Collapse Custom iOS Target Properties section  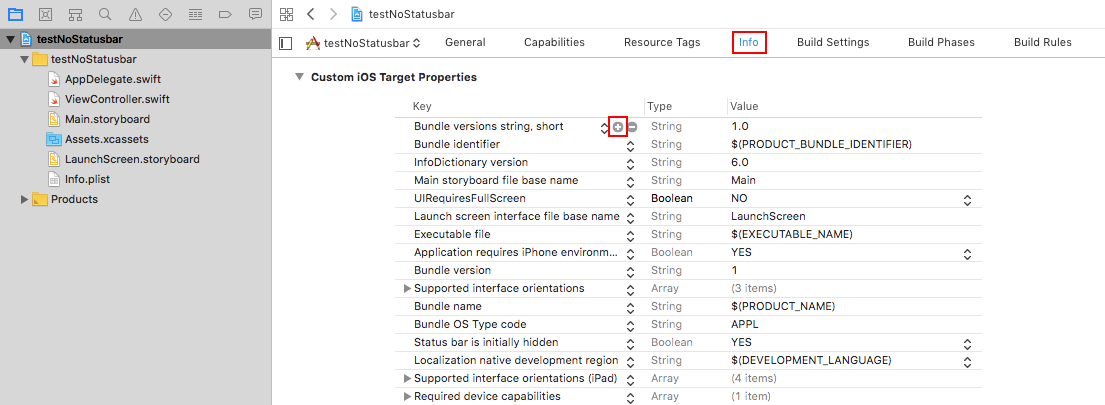tap(299, 77)
